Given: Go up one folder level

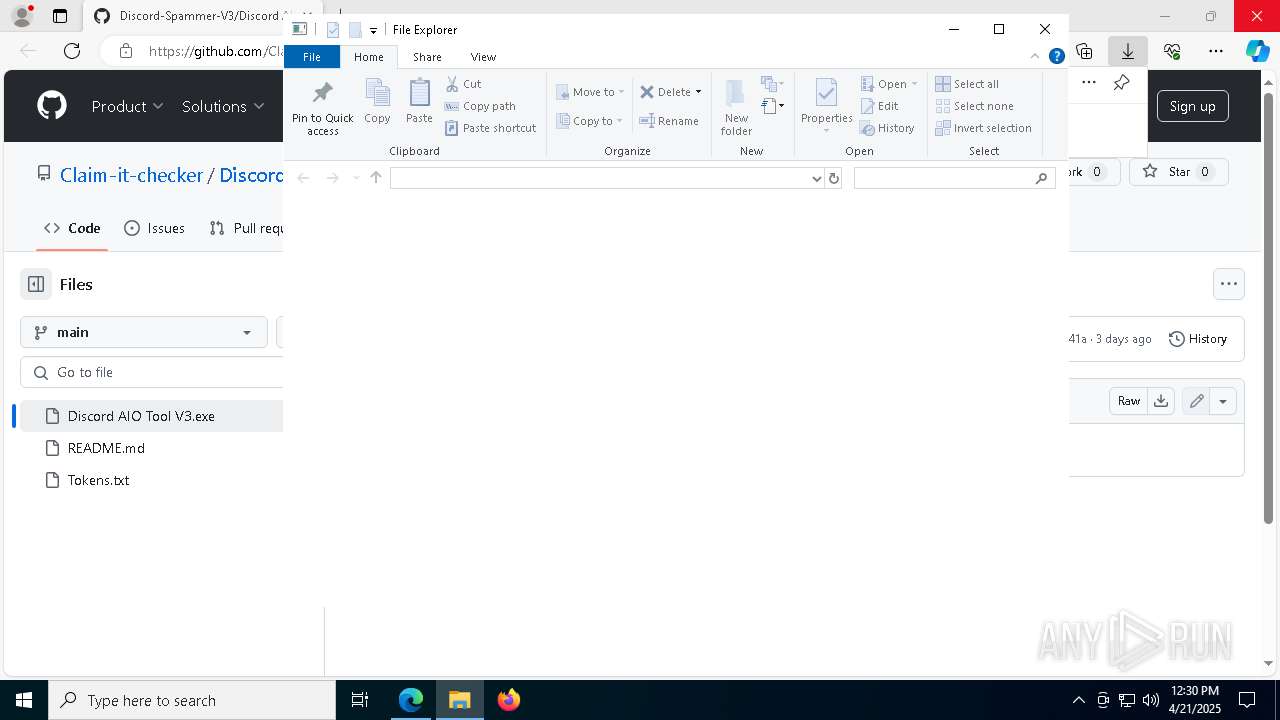Looking at the screenshot, I should (376, 178).
